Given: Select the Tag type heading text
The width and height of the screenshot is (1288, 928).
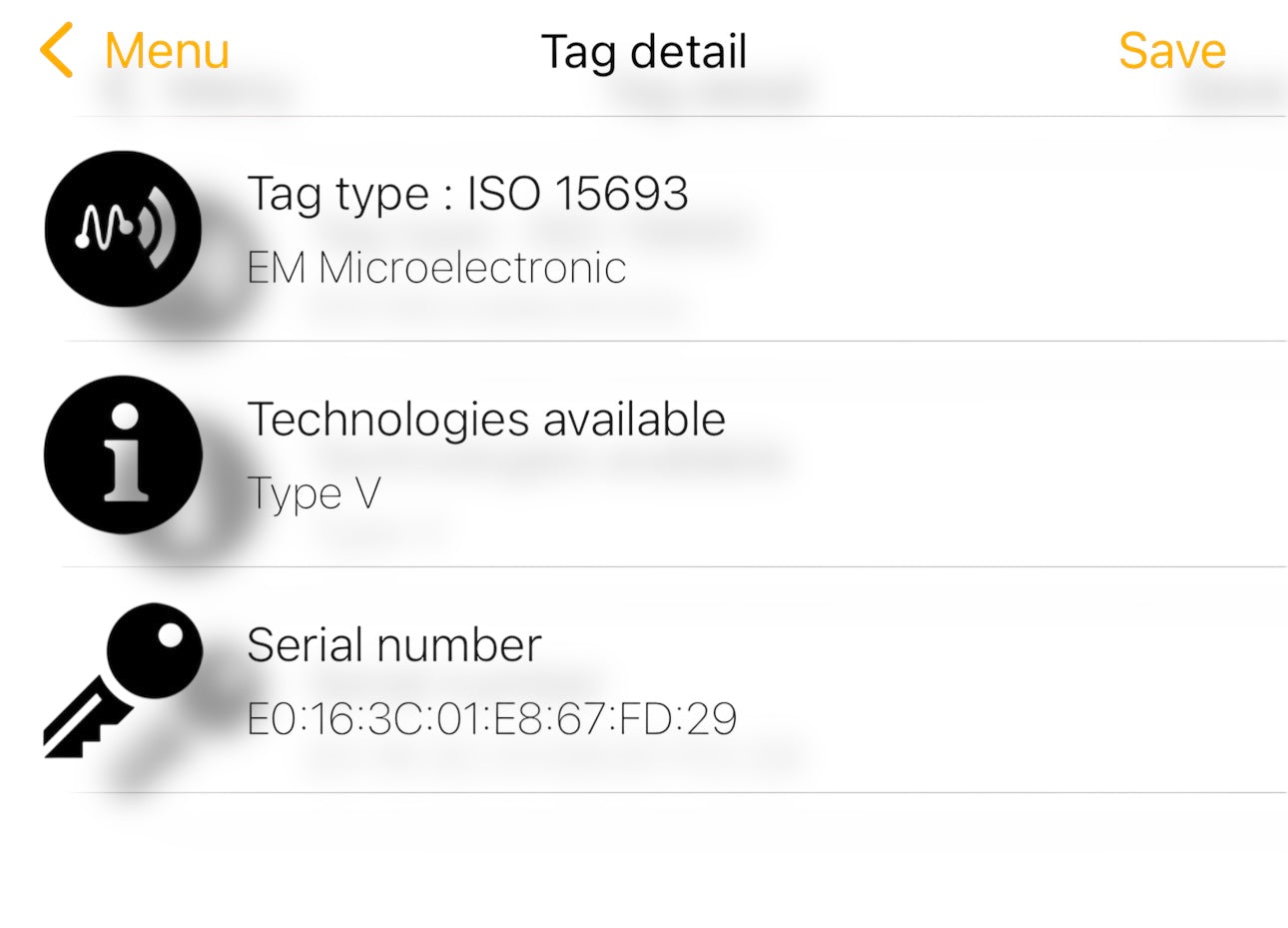Looking at the screenshot, I should pyautogui.click(x=337, y=194).
